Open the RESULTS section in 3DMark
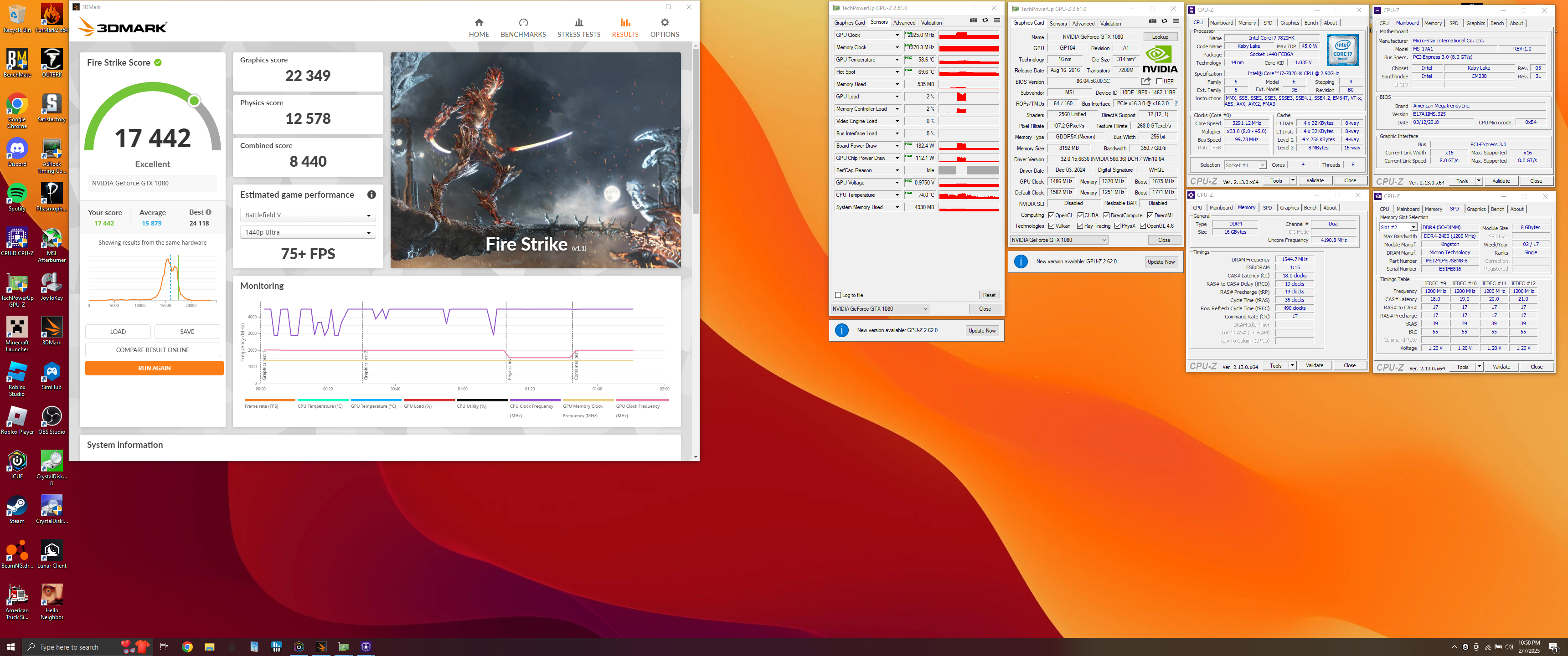 pyautogui.click(x=625, y=28)
